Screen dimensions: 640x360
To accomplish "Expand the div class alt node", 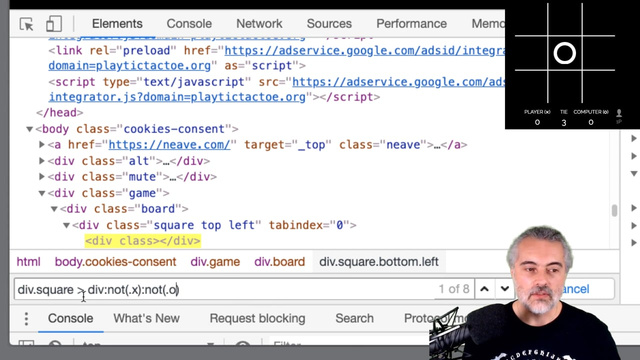I will (42, 161).
